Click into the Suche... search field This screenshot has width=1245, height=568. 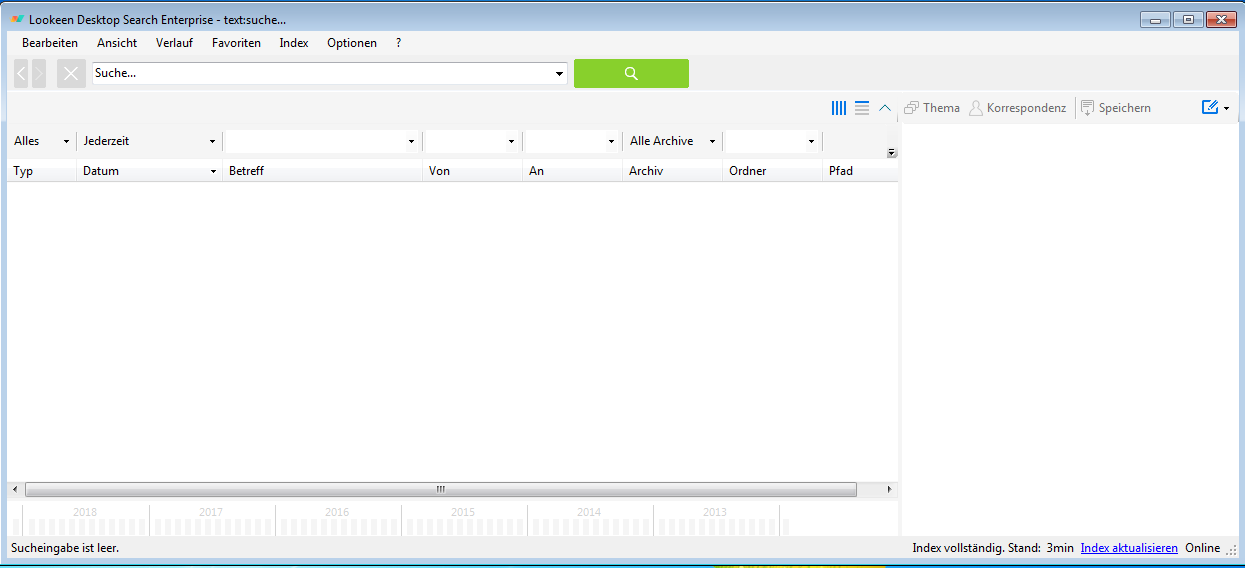point(322,73)
